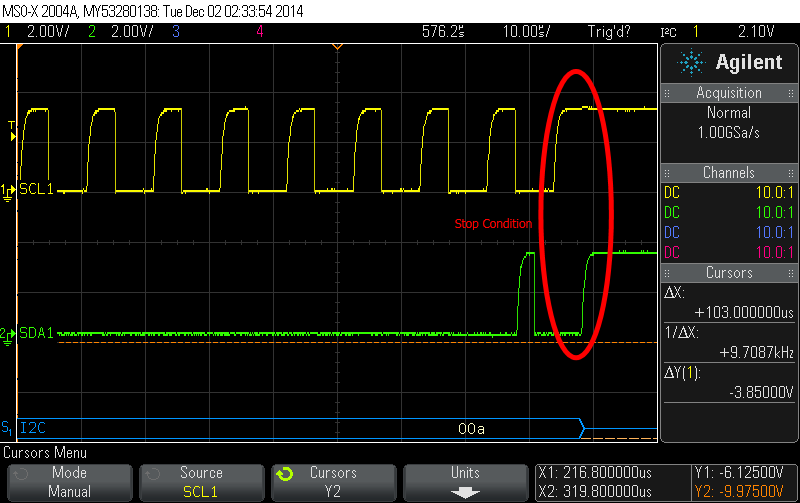This screenshot has height=503, width=800.
Task: Click the Acquisition panel right grip icon
Action: tap(791, 93)
